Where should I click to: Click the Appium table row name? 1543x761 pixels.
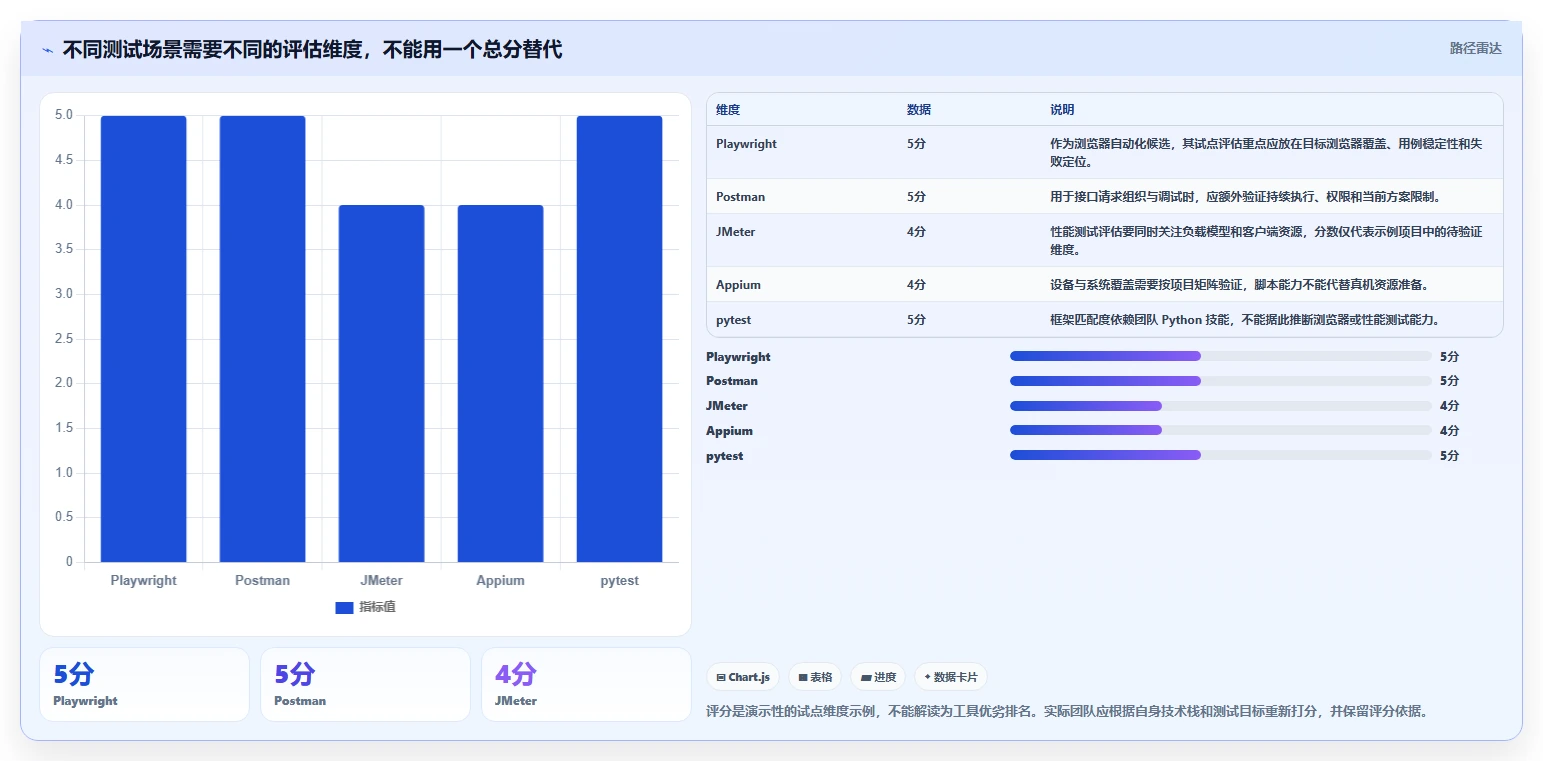click(x=738, y=285)
